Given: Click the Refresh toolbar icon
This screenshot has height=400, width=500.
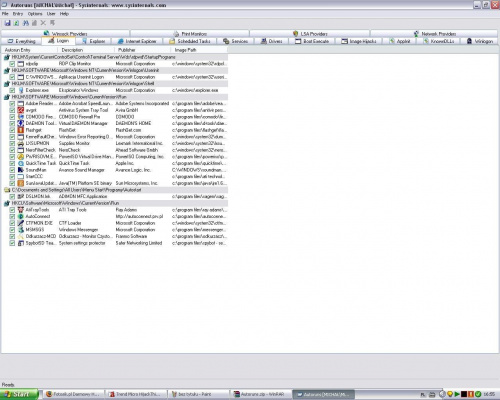Looking at the screenshot, I should tap(16, 23).
